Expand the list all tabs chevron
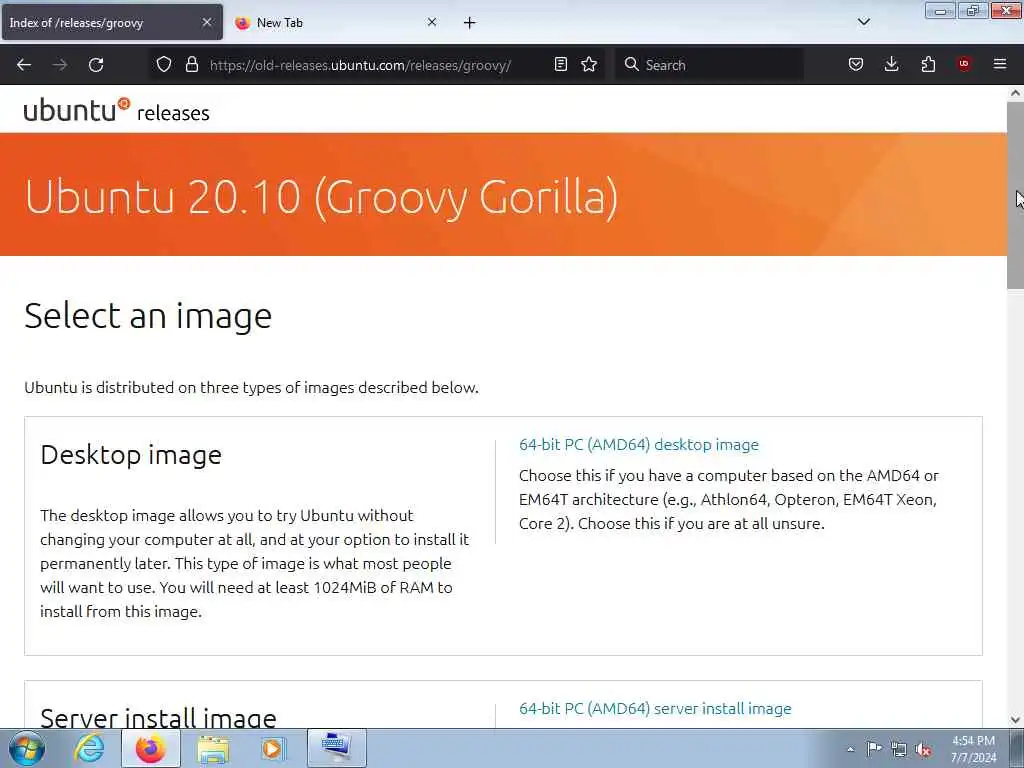Viewport: 1024px width, 768px height. click(863, 22)
